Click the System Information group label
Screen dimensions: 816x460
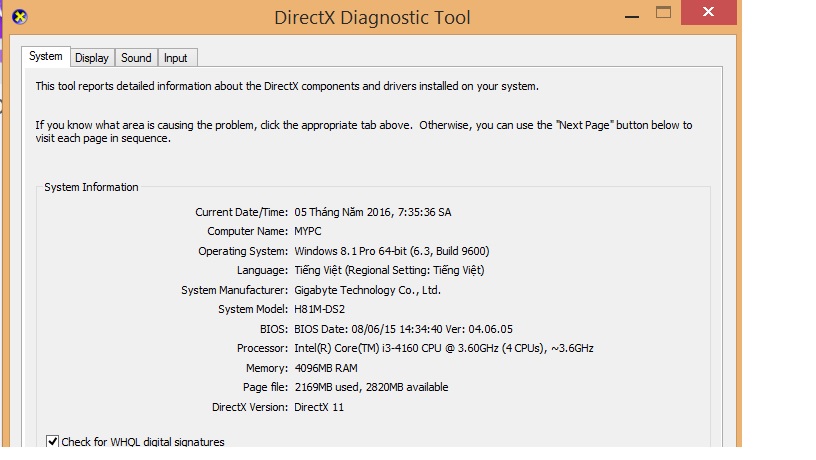(91, 187)
